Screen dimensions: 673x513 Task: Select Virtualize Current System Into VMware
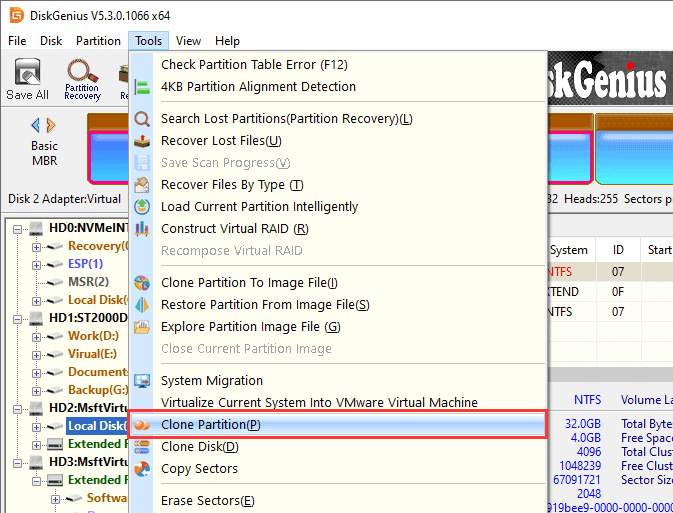click(x=319, y=402)
